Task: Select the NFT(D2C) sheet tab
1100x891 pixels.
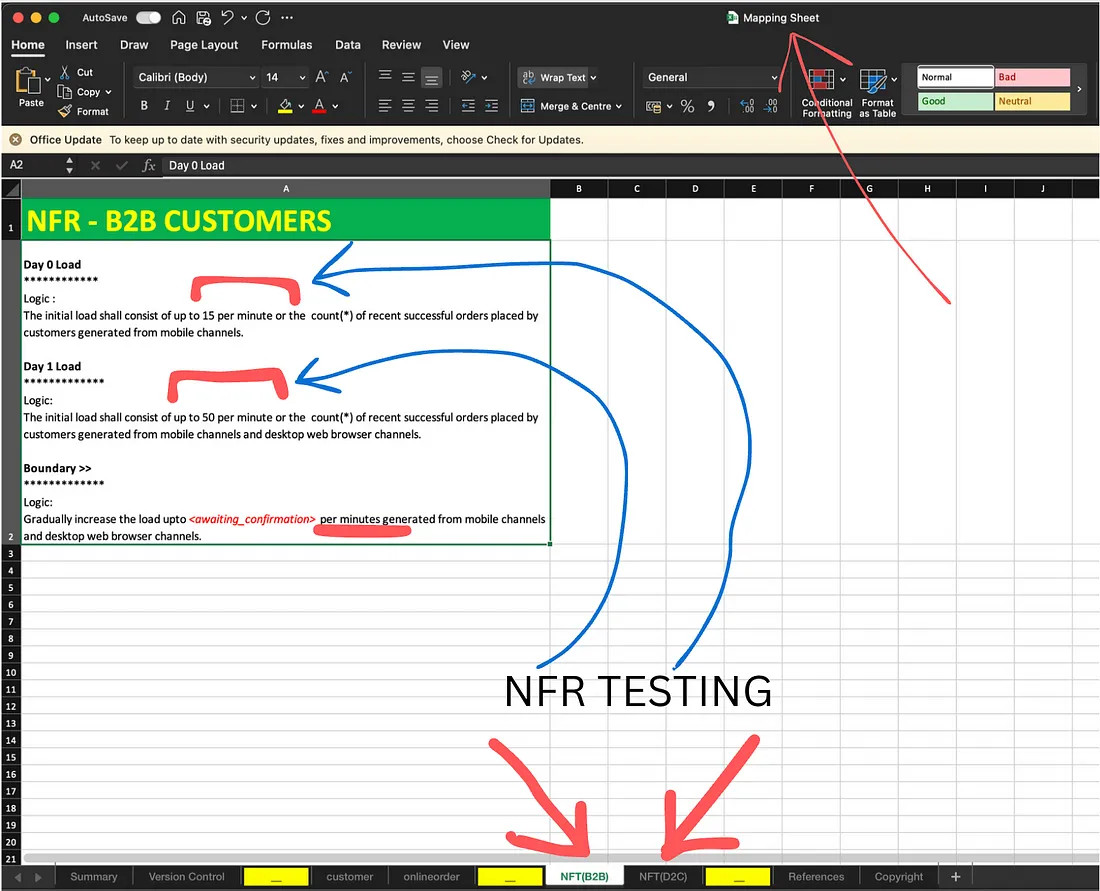Action: tap(663, 876)
